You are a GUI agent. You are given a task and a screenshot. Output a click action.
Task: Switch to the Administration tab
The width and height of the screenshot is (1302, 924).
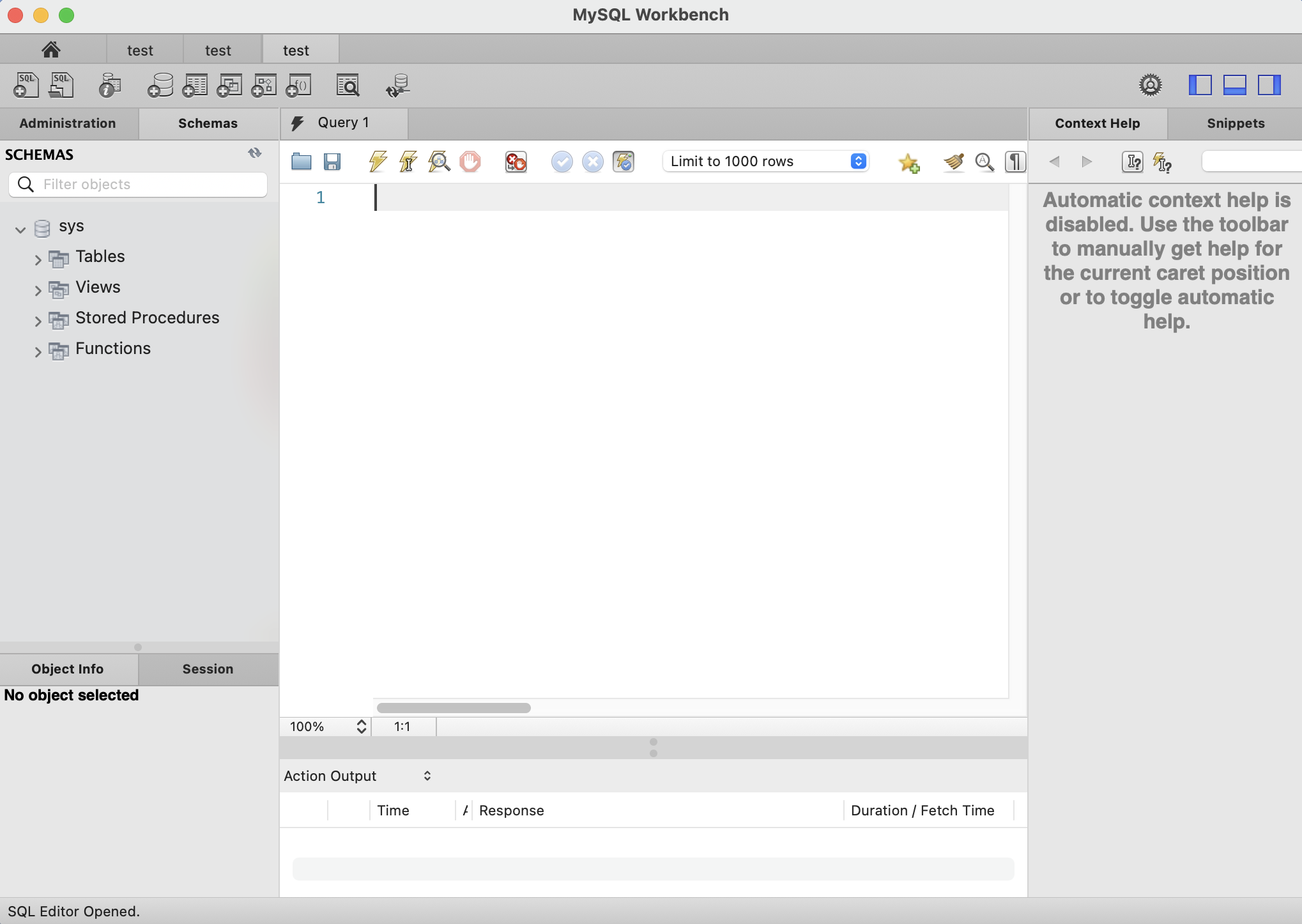coord(68,123)
